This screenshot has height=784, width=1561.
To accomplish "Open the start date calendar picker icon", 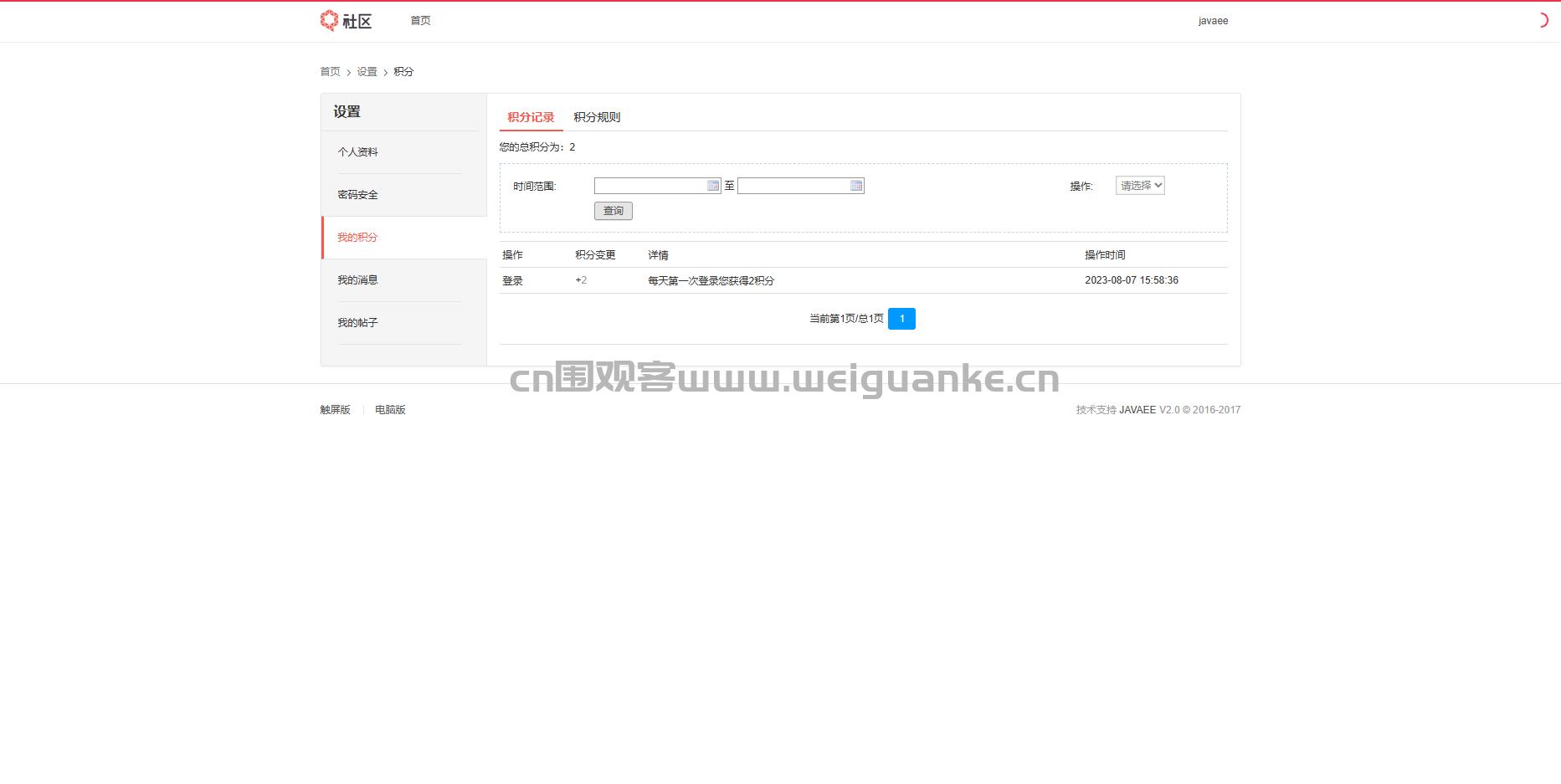I will [712, 186].
